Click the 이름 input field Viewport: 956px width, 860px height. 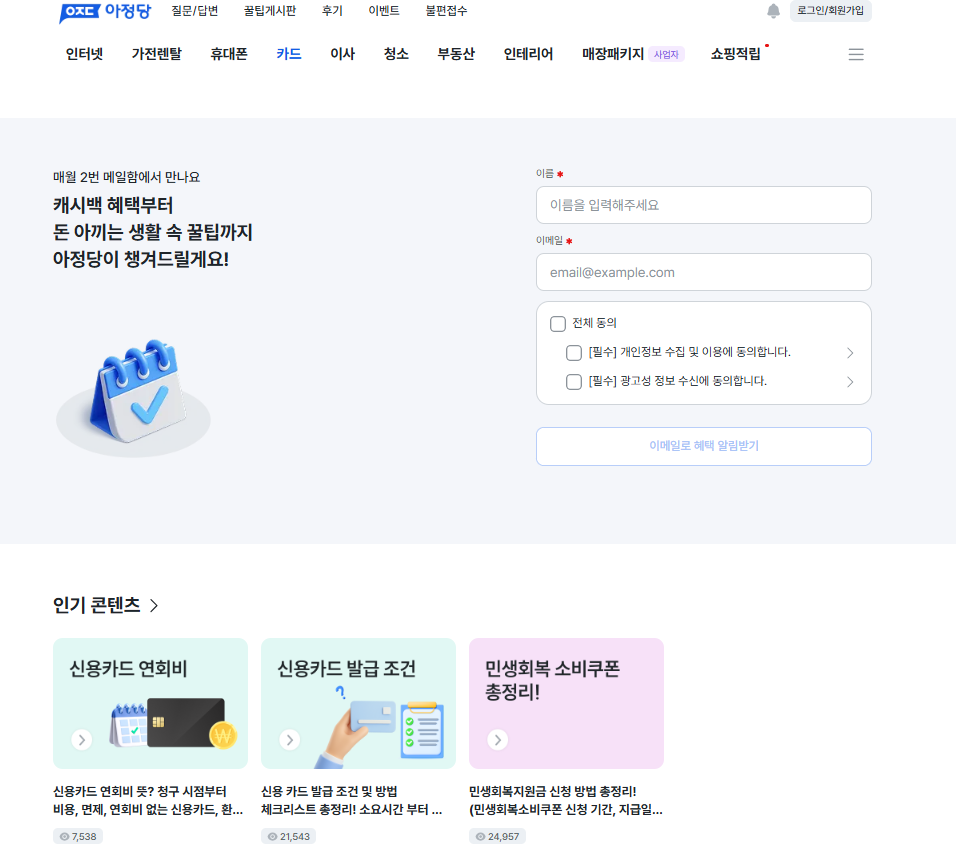tap(704, 205)
